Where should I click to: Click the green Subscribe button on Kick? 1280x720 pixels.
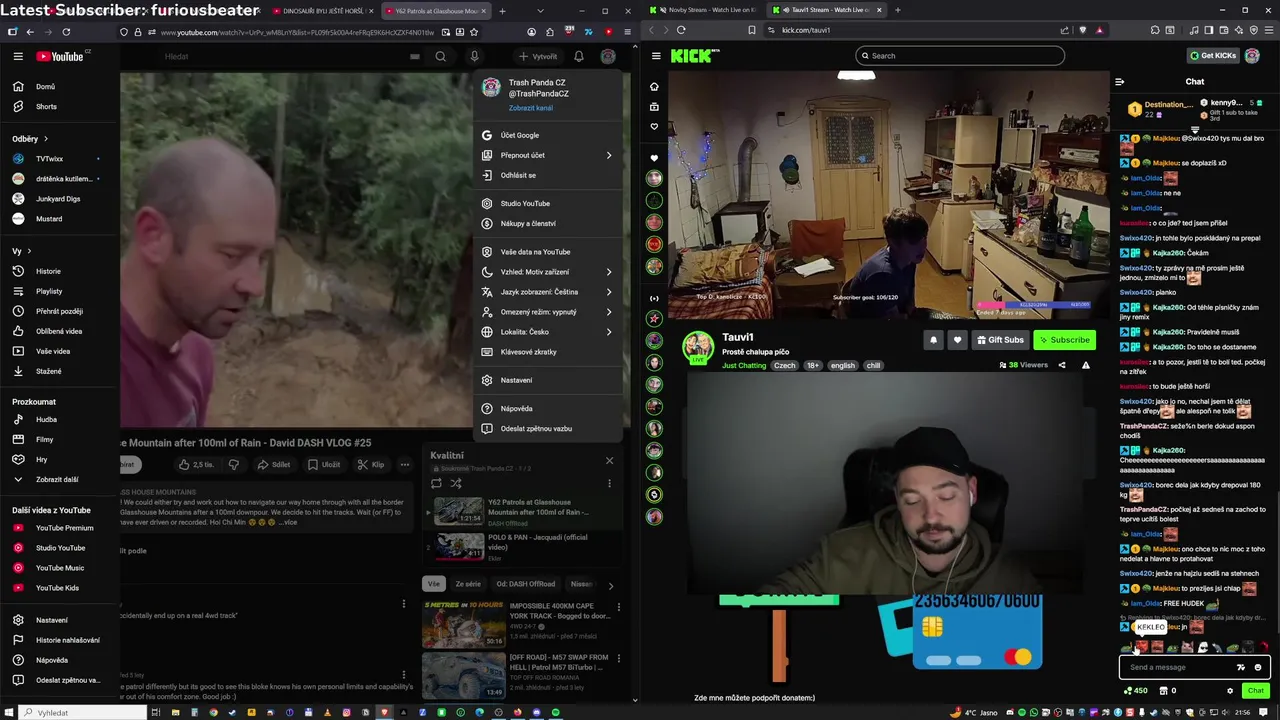pos(1064,340)
